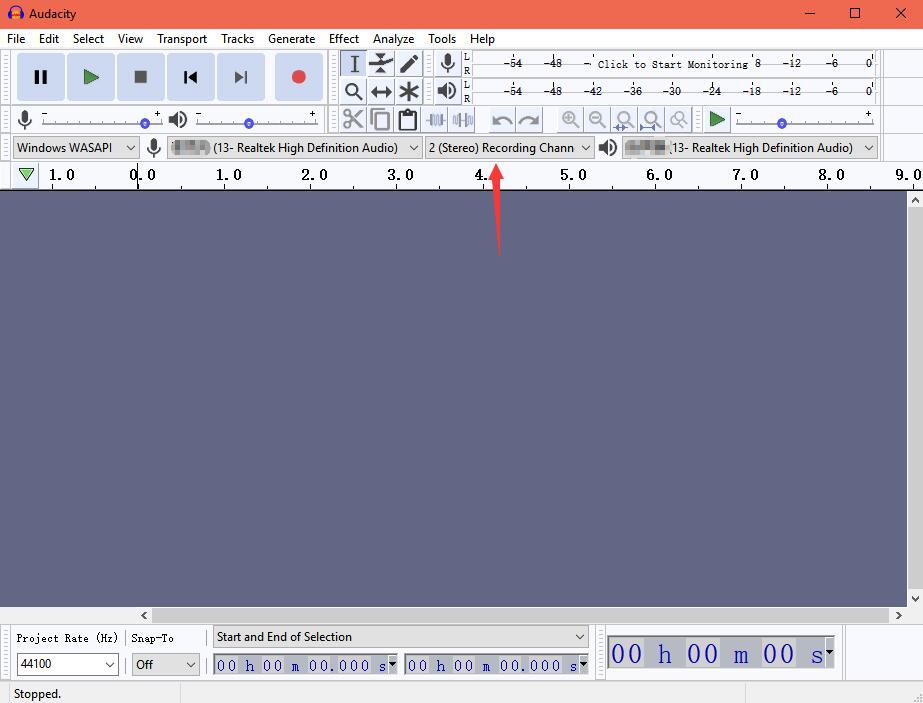Open the View menu
923x703 pixels.
(130, 39)
